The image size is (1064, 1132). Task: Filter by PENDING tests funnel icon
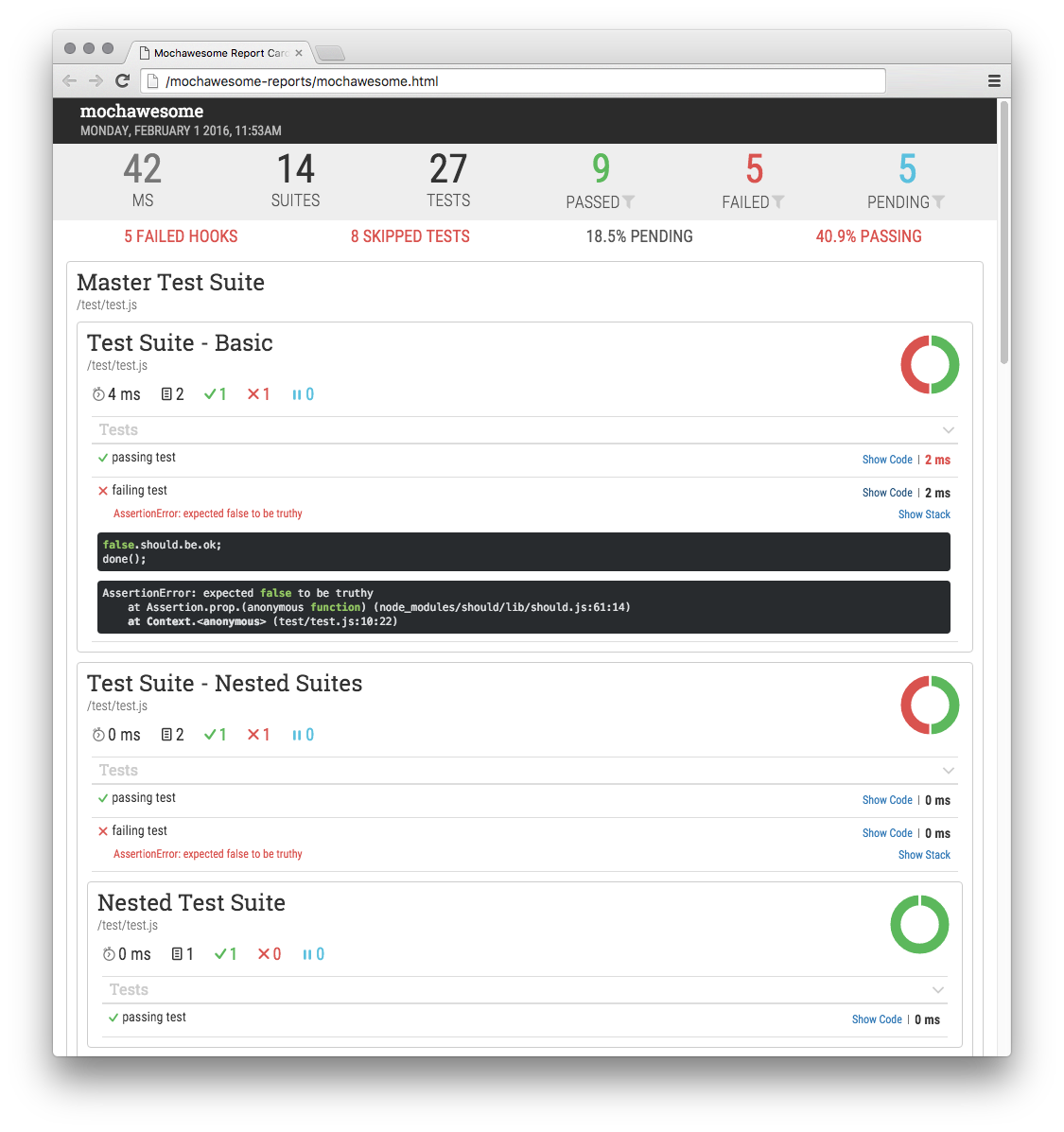click(938, 201)
